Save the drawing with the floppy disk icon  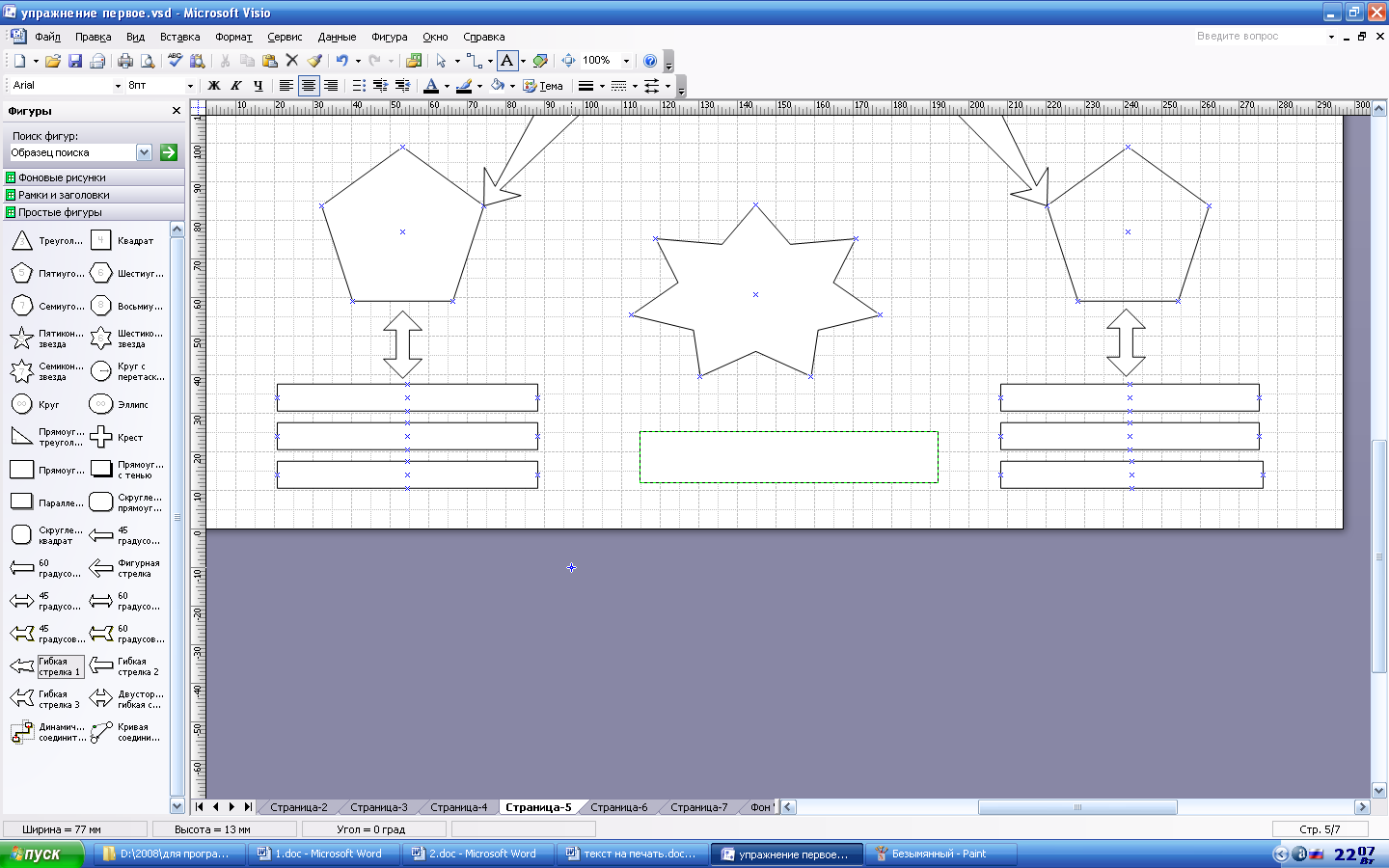75,61
